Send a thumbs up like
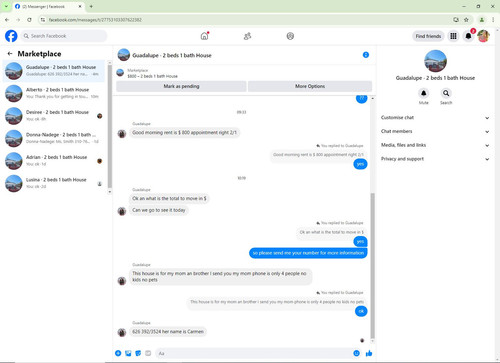 pos(369,353)
